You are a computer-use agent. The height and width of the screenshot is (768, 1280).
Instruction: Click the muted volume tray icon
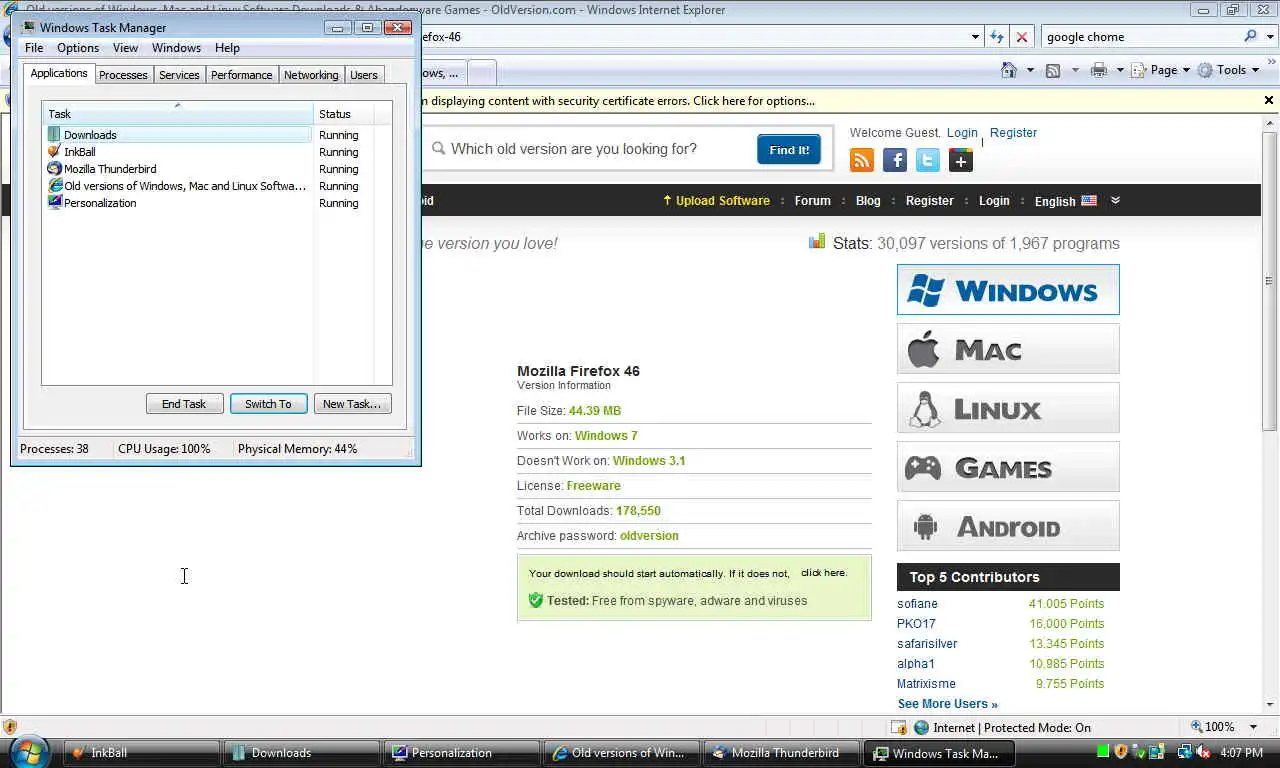pyautogui.click(x=1203, y=752)
